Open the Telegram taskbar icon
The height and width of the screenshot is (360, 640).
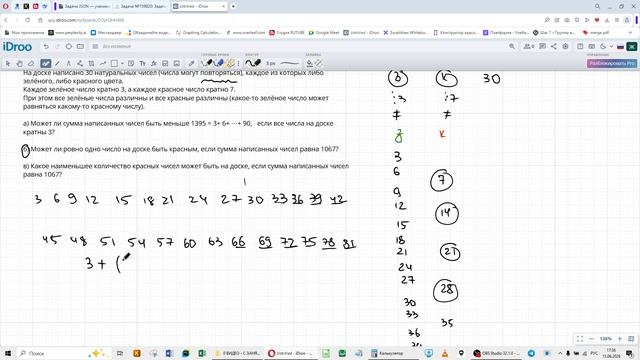[x=531, y=353]
